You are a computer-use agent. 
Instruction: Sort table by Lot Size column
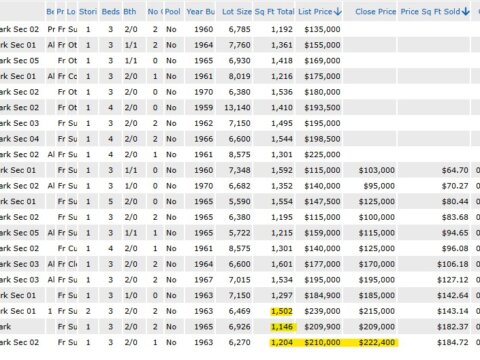pos(237,12)
